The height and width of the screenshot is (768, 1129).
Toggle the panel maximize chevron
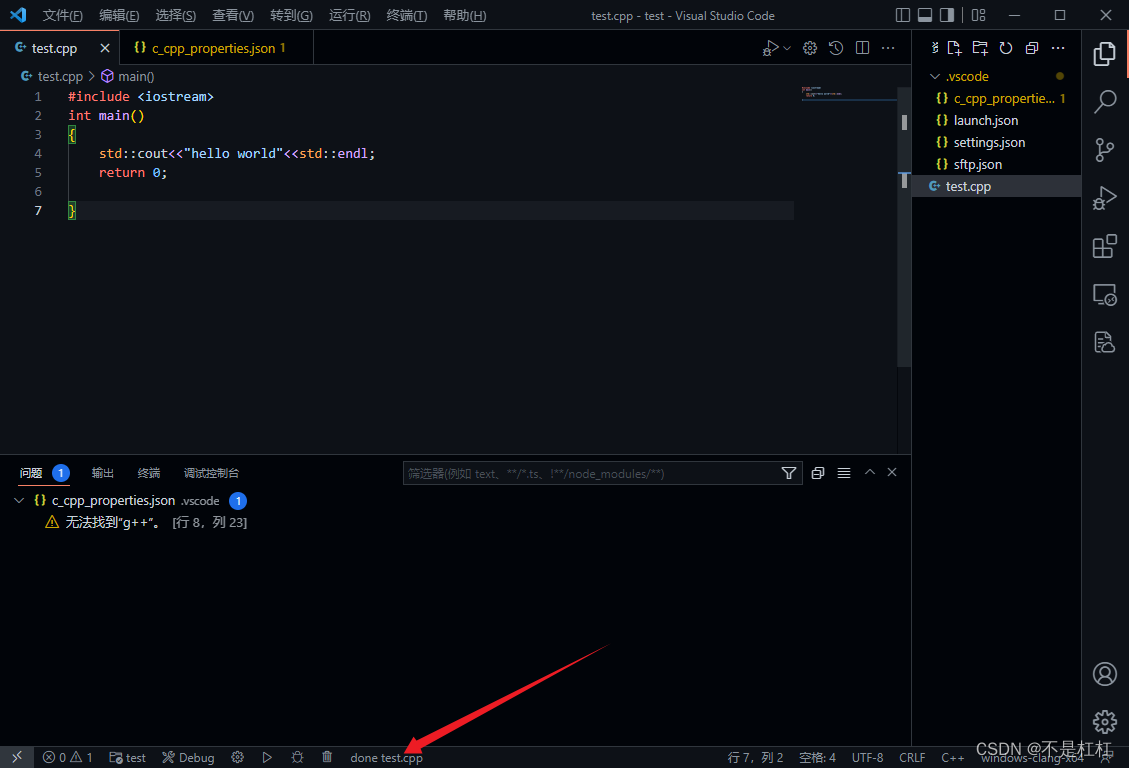coord(869,472)
